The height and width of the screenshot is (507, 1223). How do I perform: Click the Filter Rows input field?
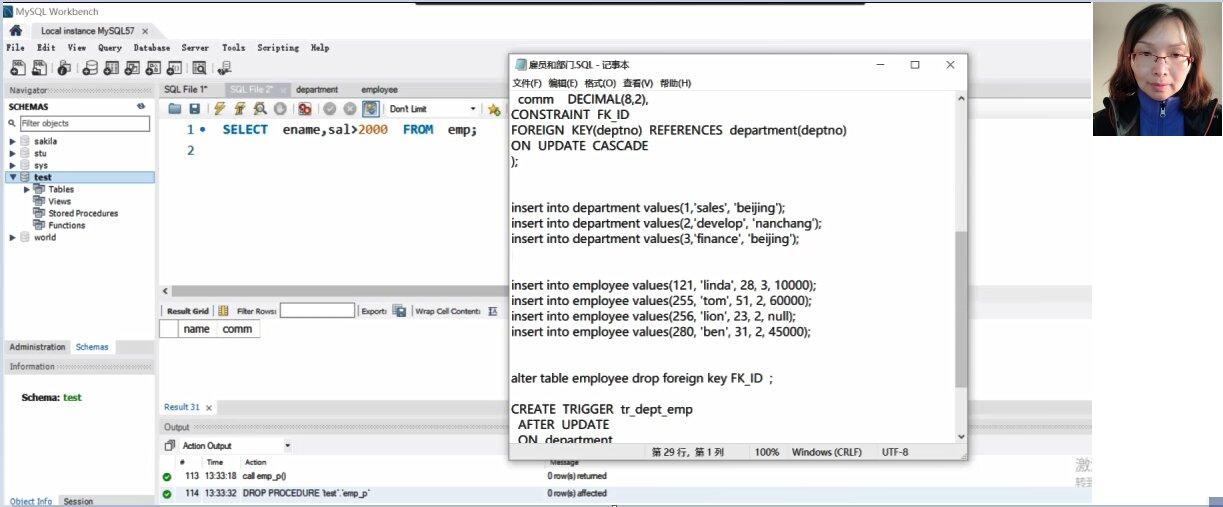[x=317, y=311]
